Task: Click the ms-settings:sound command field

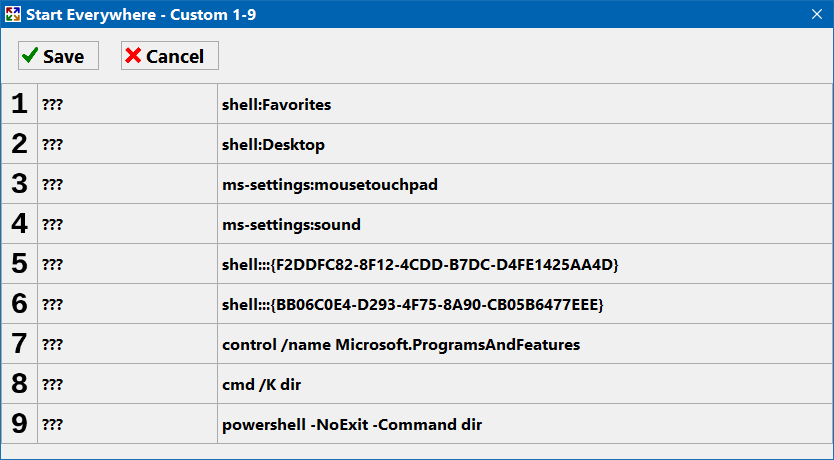Action: (x=524, y=224)
